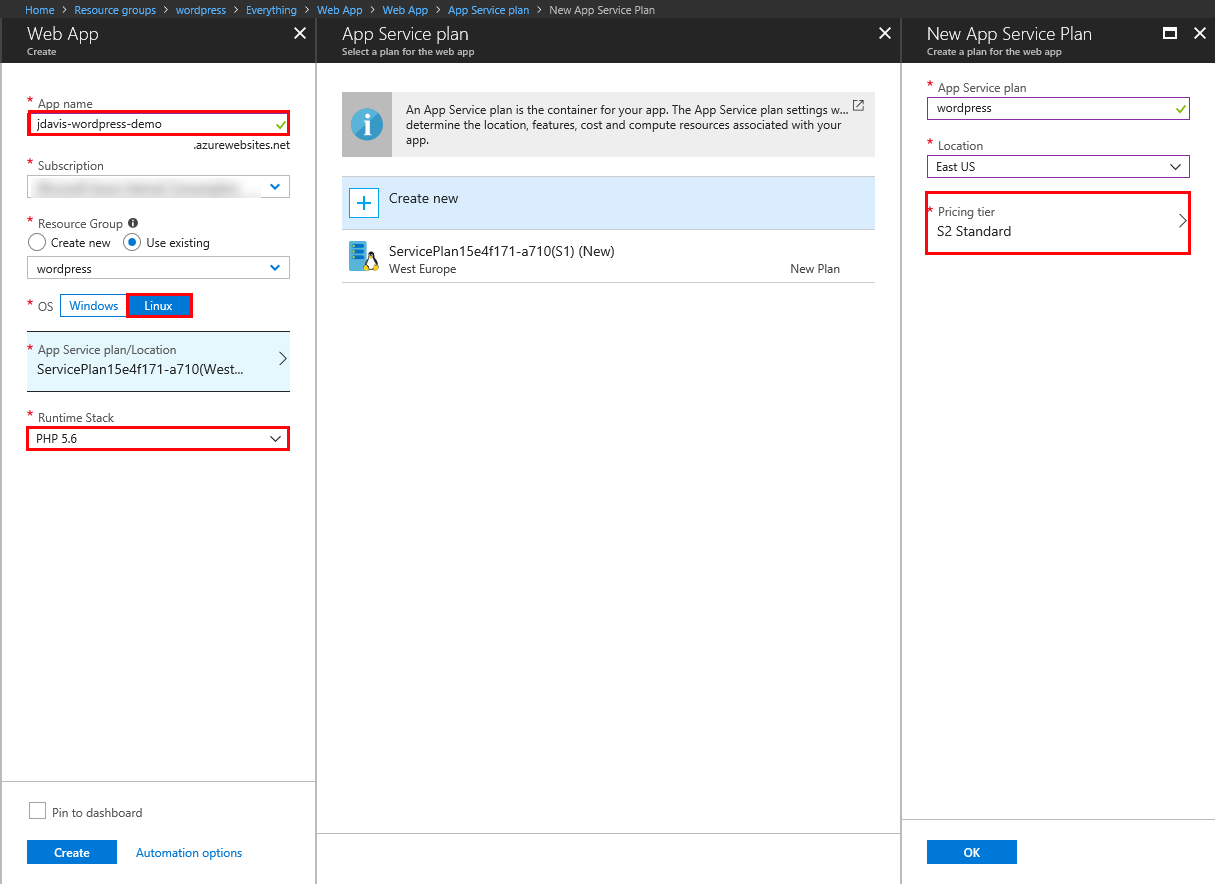This screenshot has height=884, width=1215.
Task: Click the App name input field
Action: (x=158, y=124)
